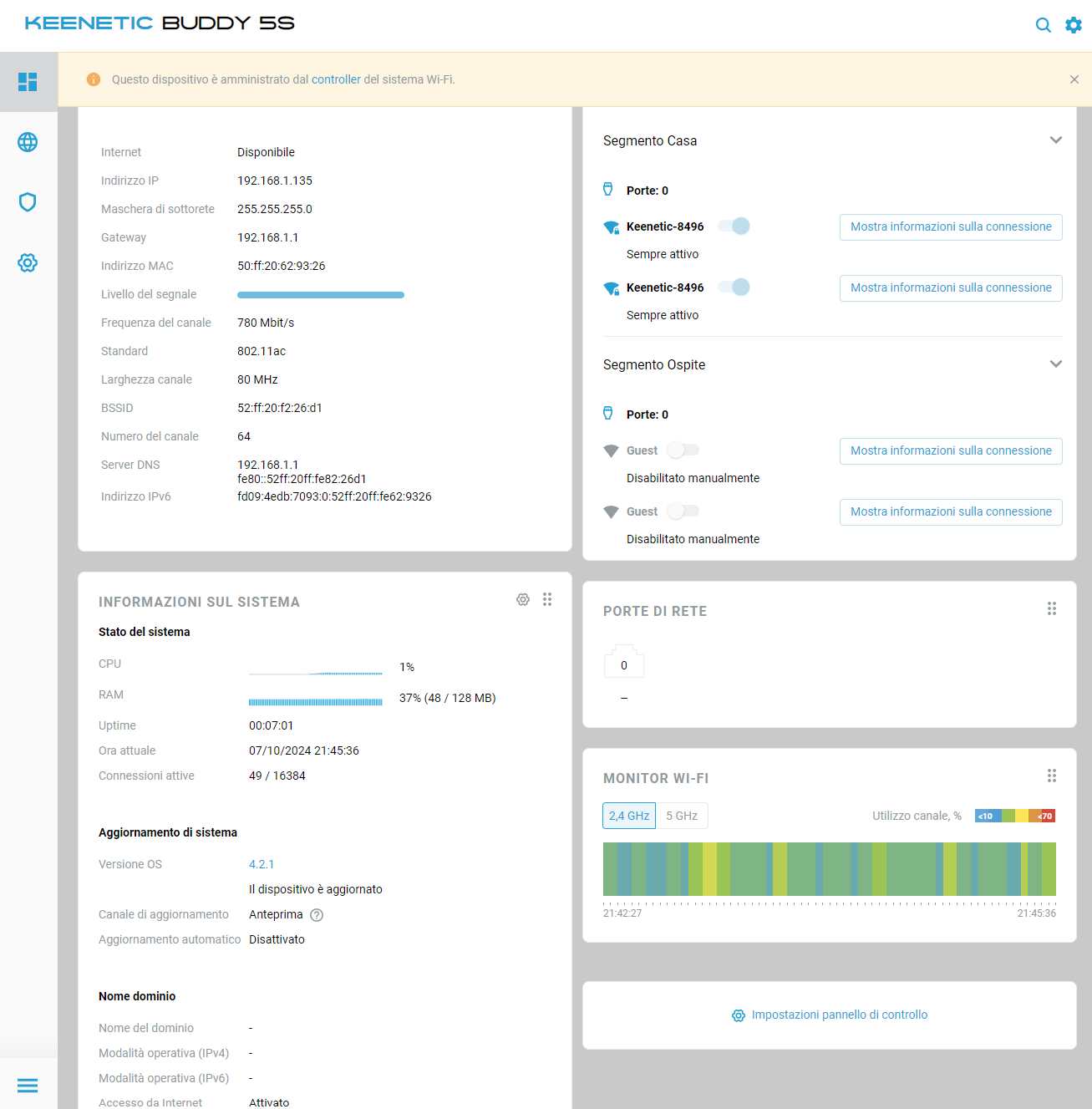The width and height of the screenshot is (1092, 1109).
Task: Click drag handle dots on Porte di rete
Action: pyautogui.click(x=1052, y=608)
